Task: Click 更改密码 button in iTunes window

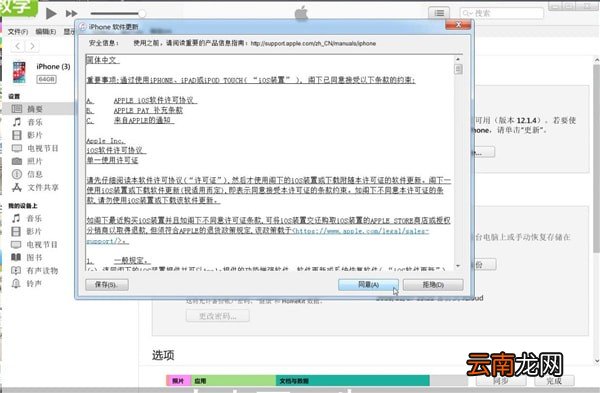Action: coord(218,316)
